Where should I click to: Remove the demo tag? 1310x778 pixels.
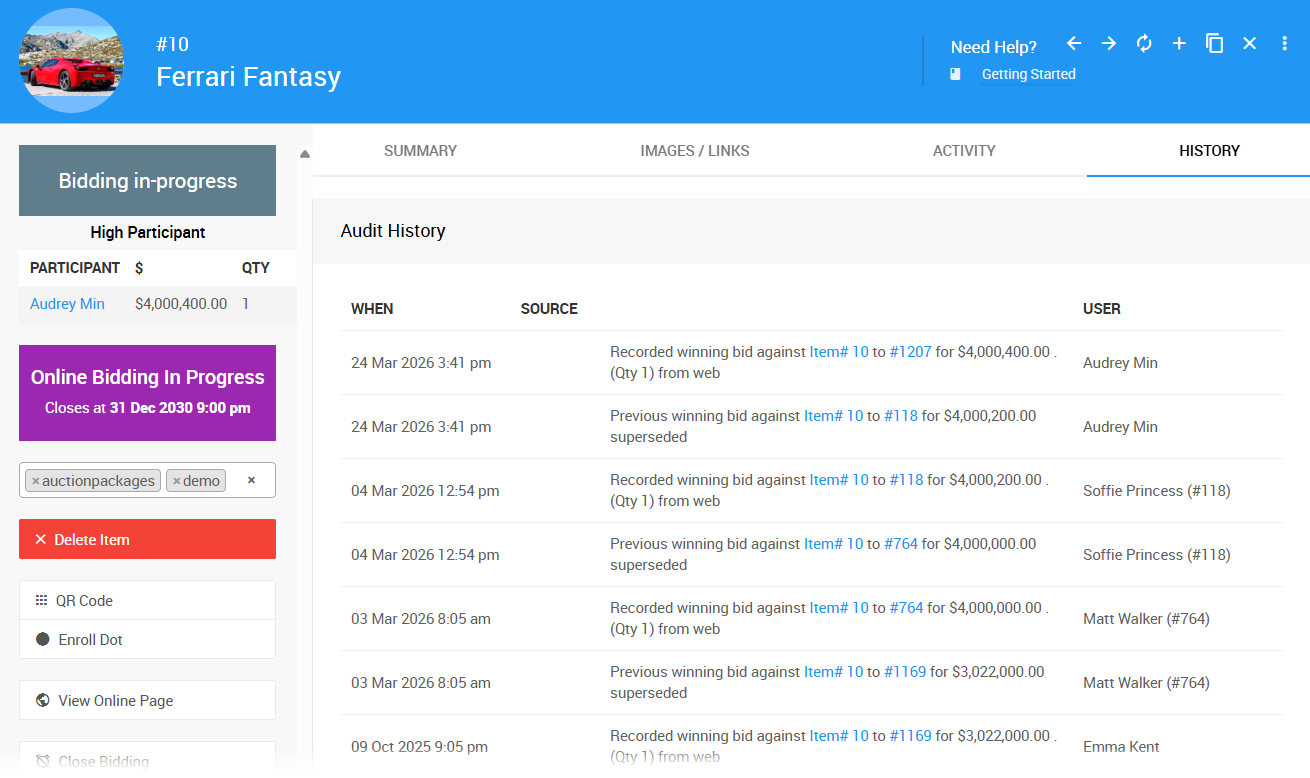click(177, 481)
